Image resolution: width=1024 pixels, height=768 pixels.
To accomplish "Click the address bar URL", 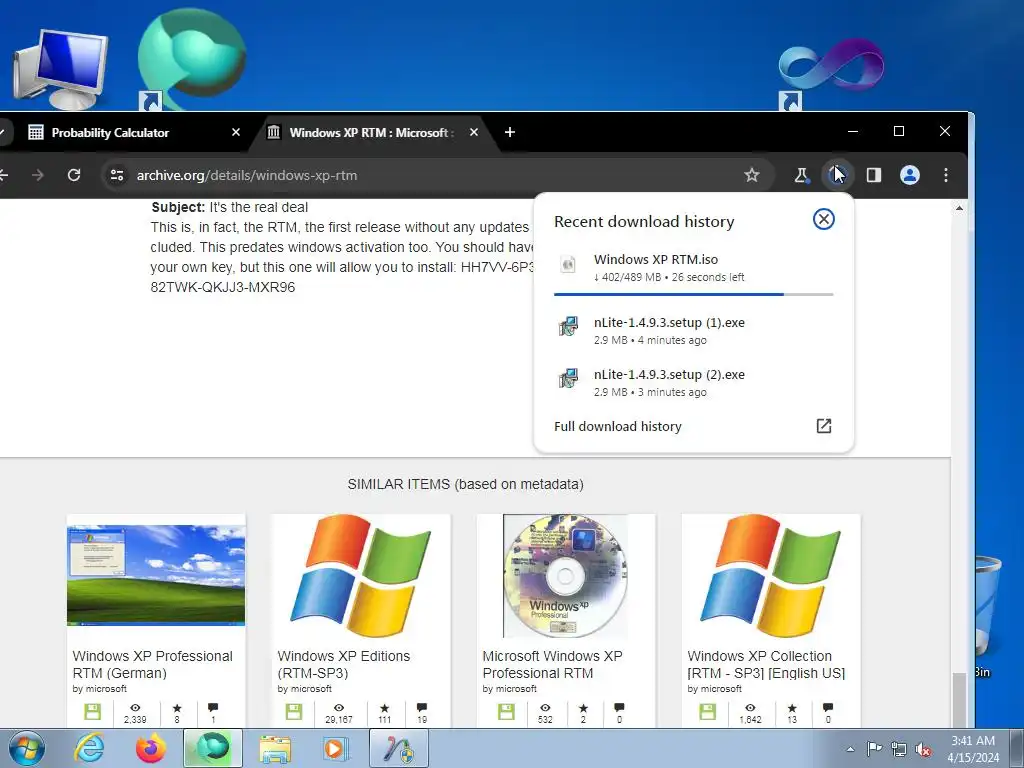I will 247,175.
